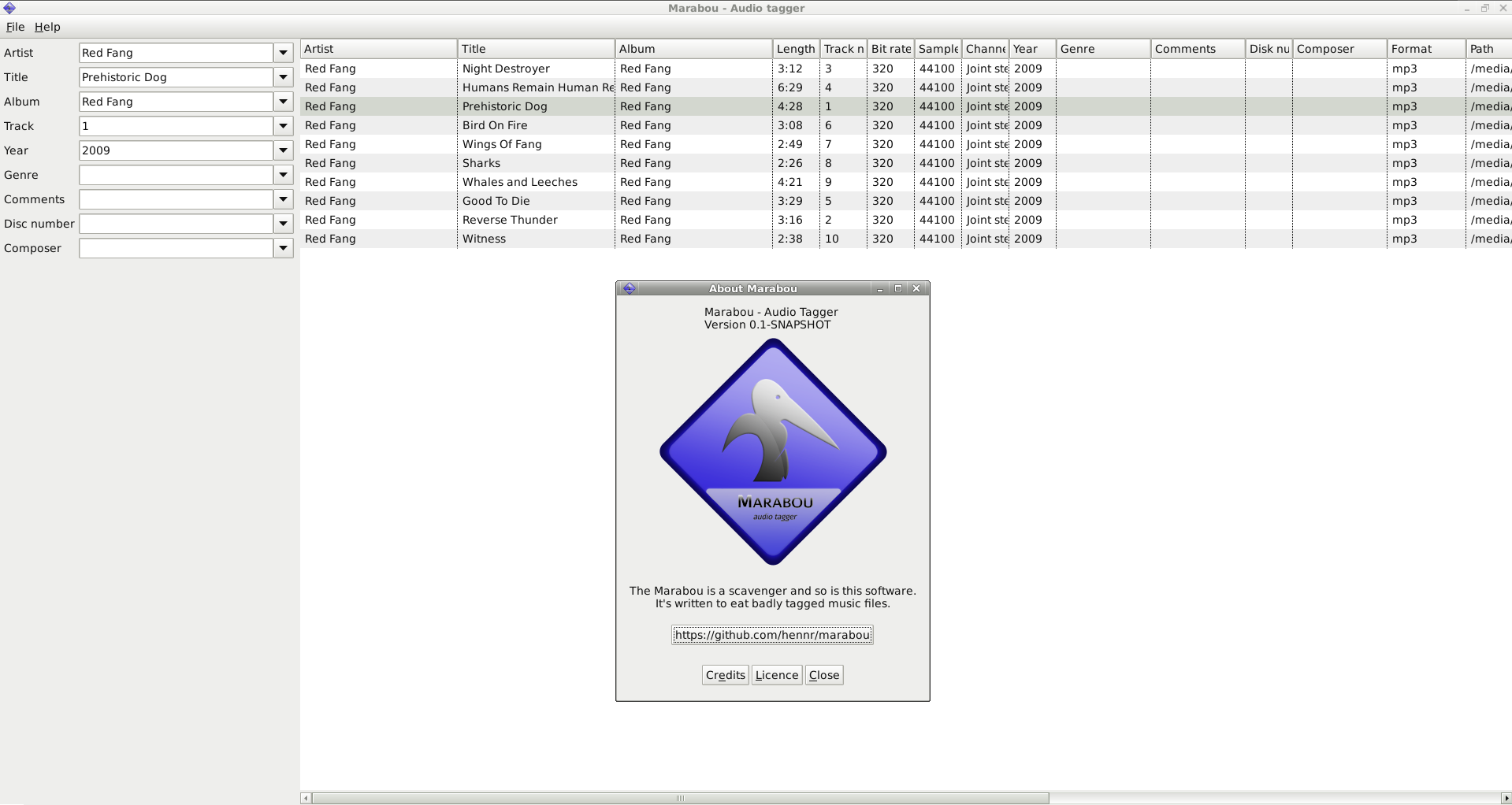Maximize the About Marabou dialog
1512x805 pixels.
click(898, 289)
